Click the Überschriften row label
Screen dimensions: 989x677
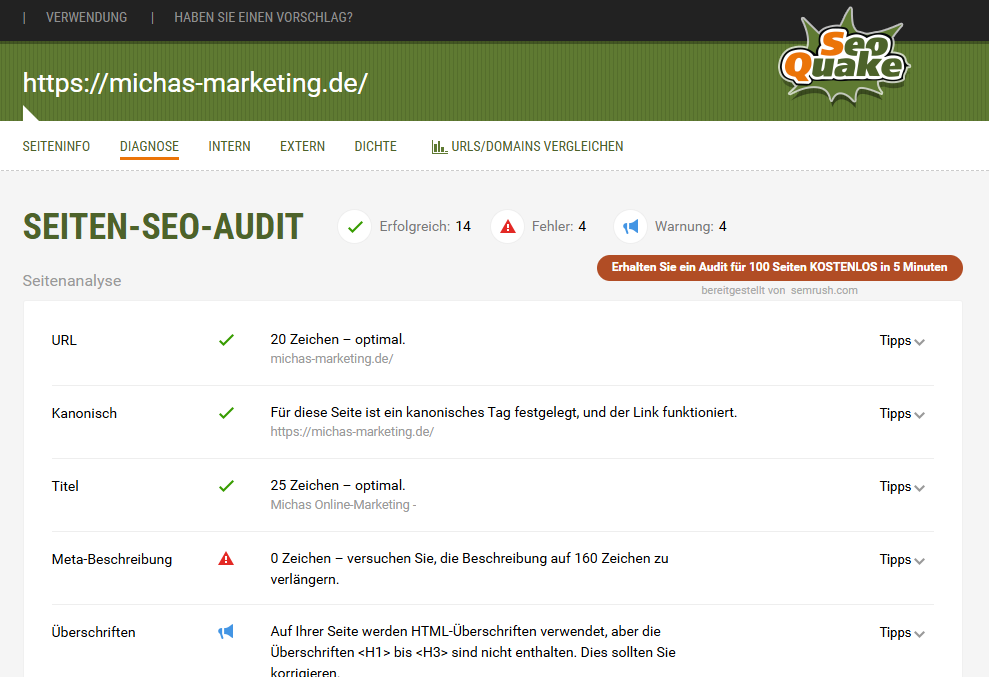(x=93, y=632)
